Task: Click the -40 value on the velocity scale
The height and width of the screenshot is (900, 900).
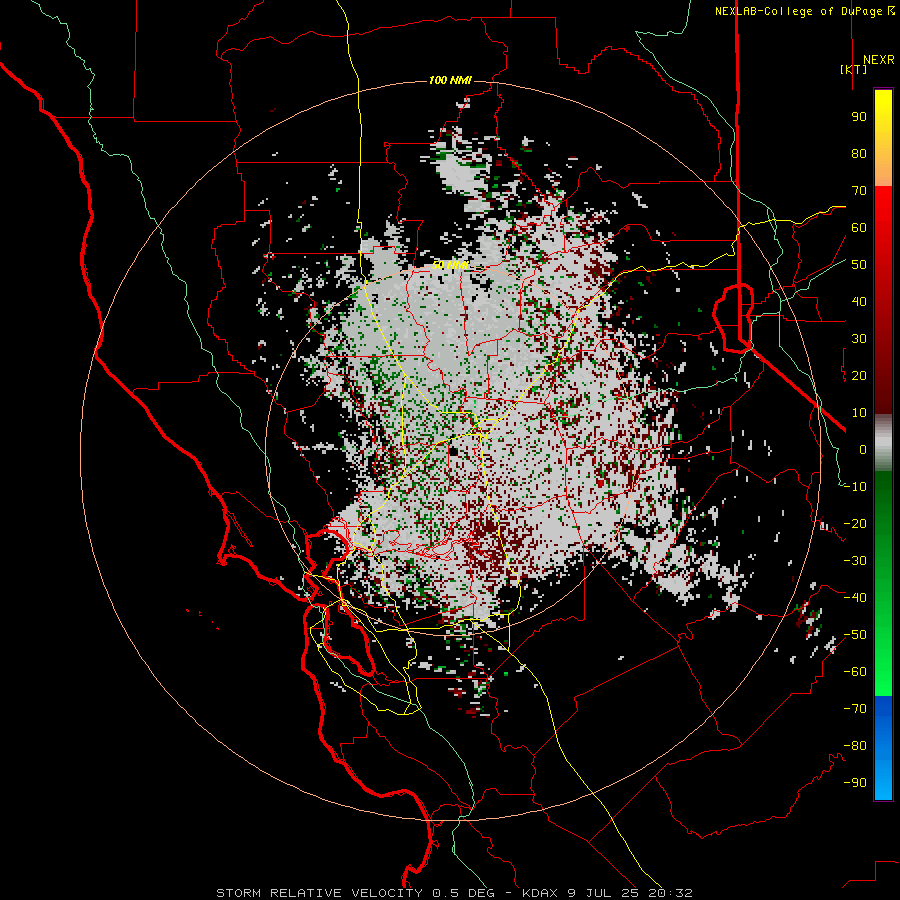Action: tap(855, 598)
